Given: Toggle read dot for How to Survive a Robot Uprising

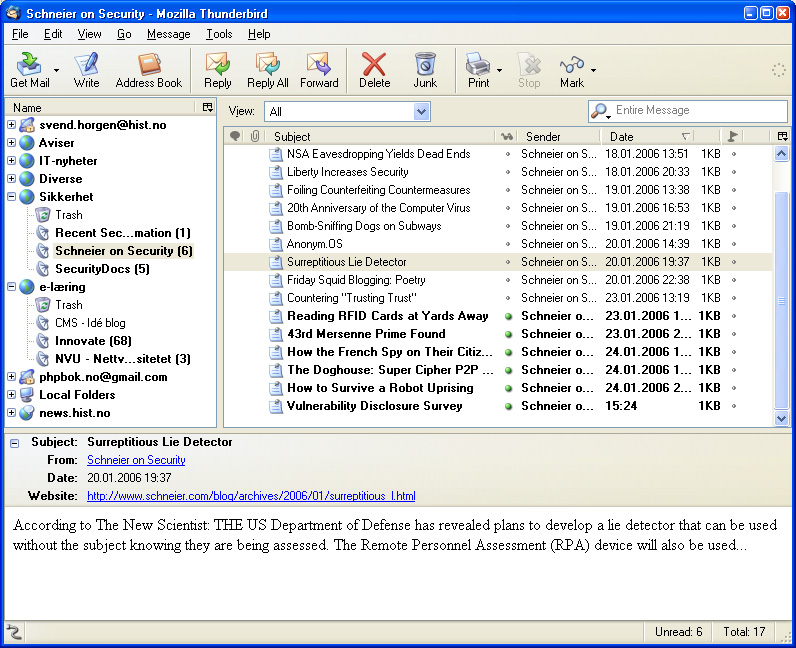Looking at the screenshot, I should coord(508,388).
